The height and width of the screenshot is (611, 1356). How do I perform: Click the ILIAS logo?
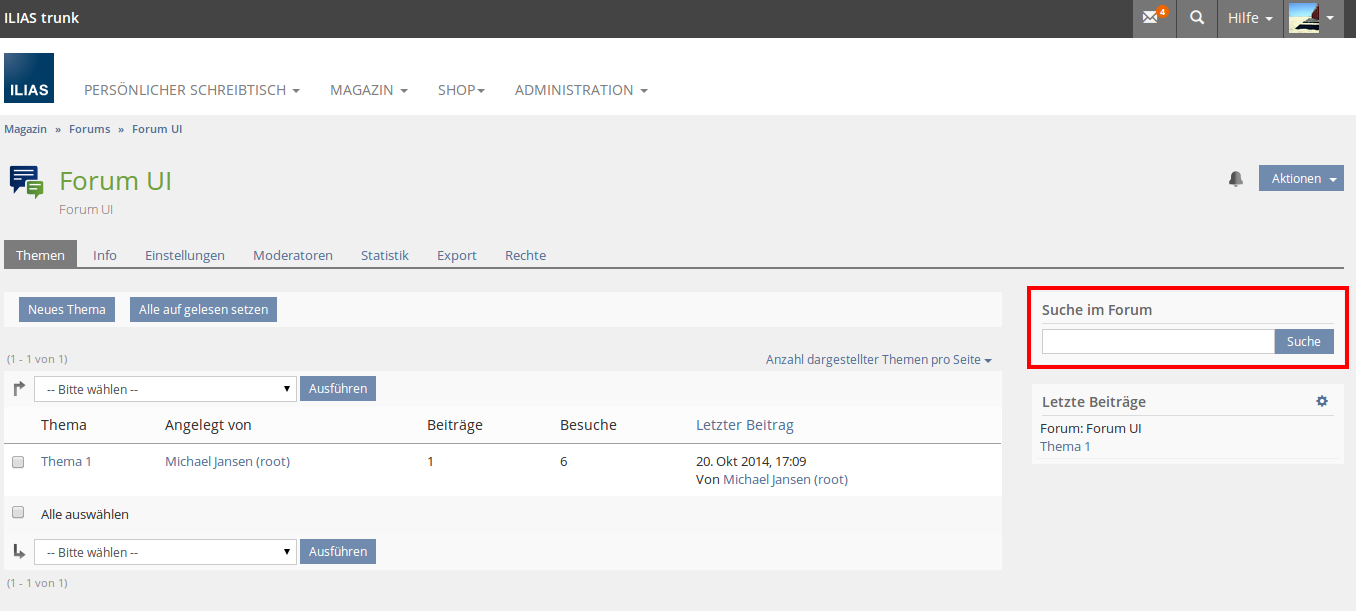pyautogui.click(x=29, y=78)
